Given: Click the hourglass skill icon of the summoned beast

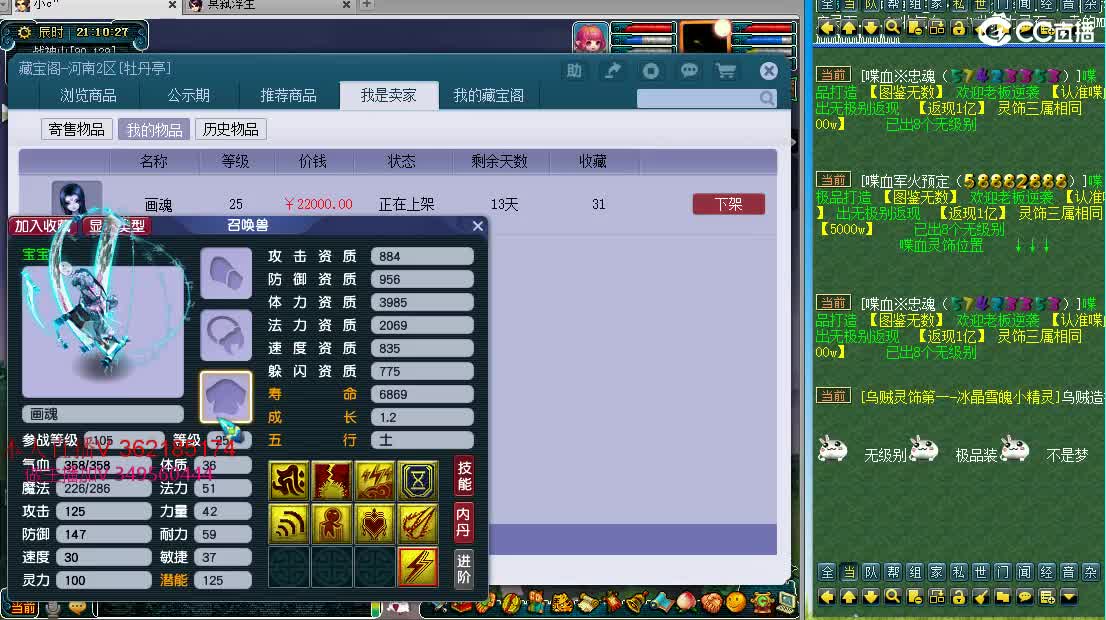Looking at the screenshot, I should 418,480.
